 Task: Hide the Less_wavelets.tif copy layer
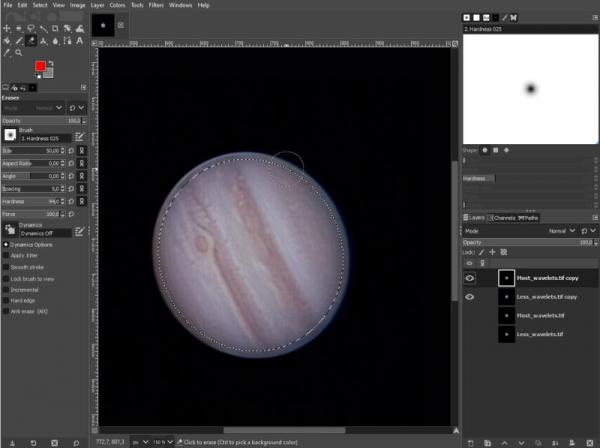(x=470, y=297)
